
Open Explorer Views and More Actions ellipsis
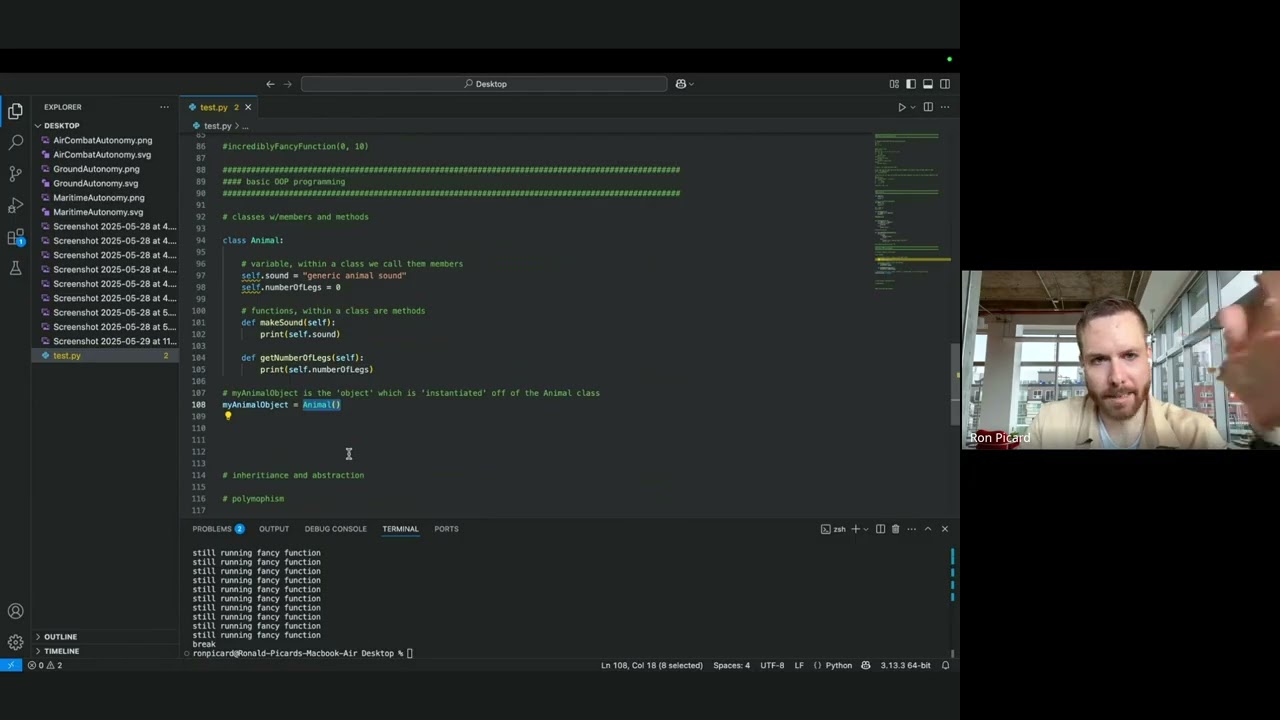(164, 107)
